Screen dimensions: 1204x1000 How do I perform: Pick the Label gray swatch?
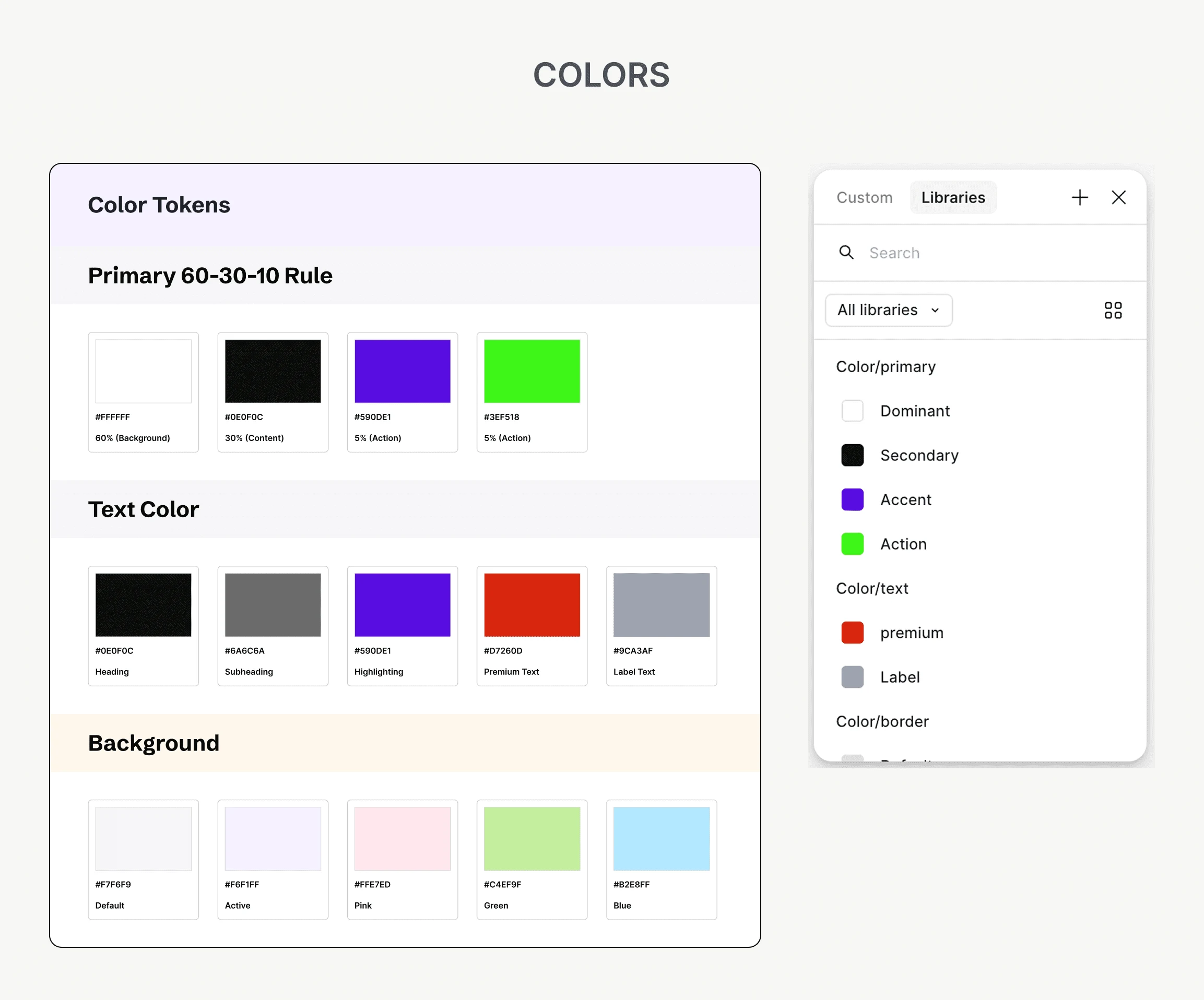[853, 677]
